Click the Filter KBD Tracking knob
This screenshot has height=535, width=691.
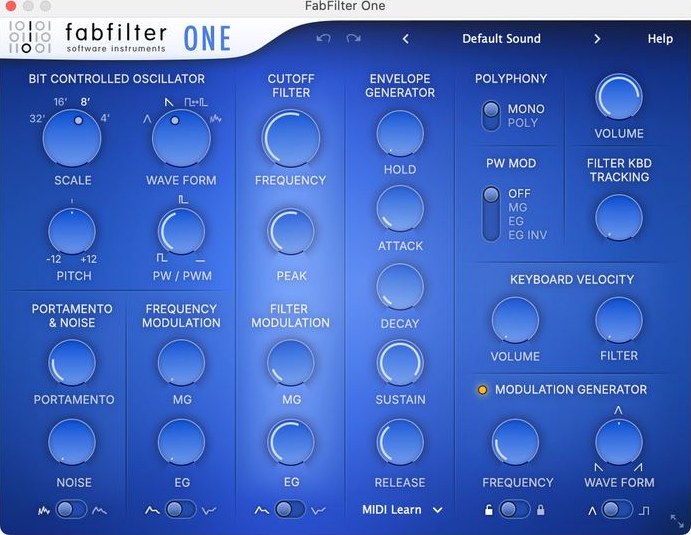(x=619, y=217)
